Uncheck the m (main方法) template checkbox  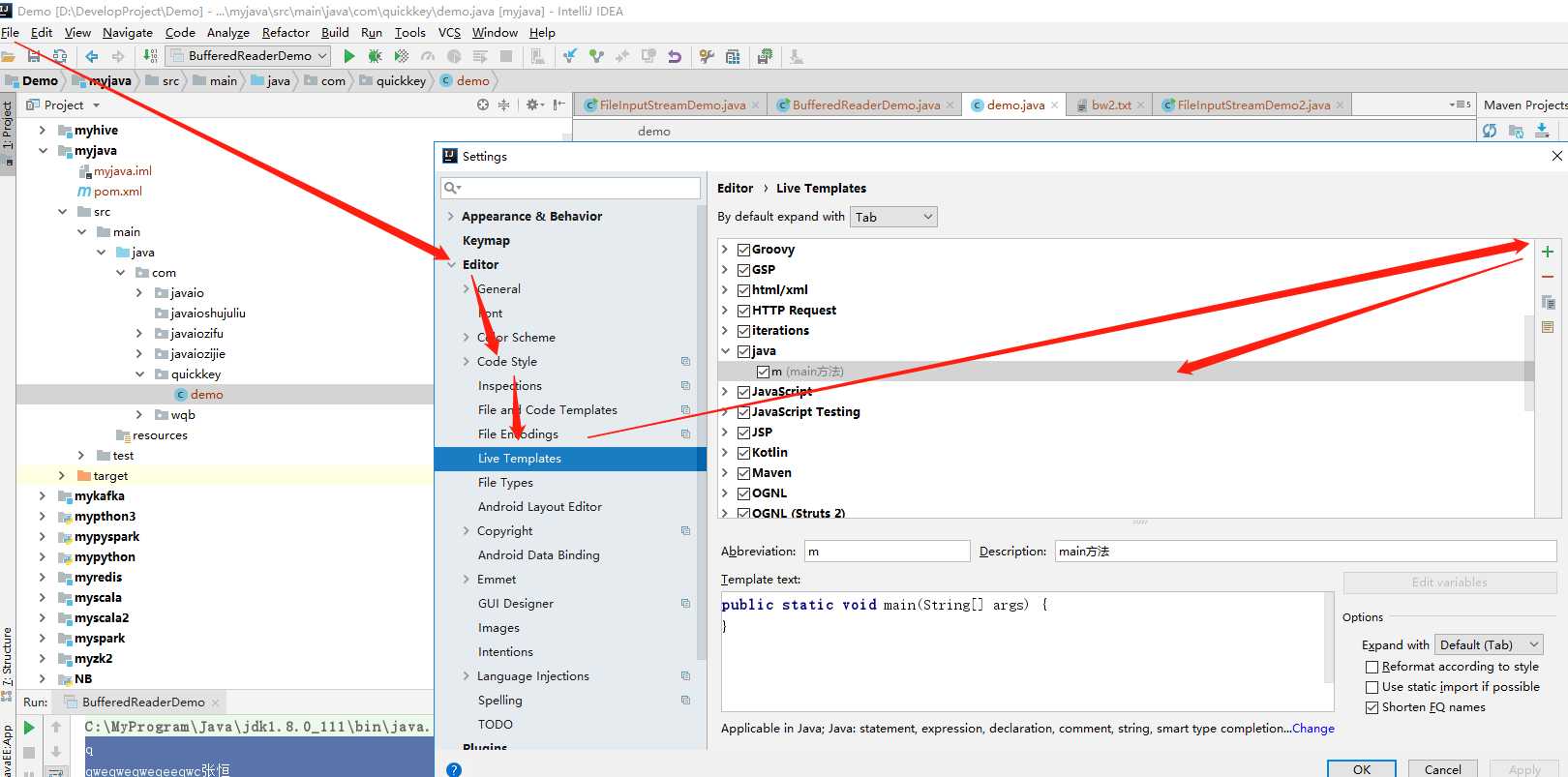click(x=763, y=372)
